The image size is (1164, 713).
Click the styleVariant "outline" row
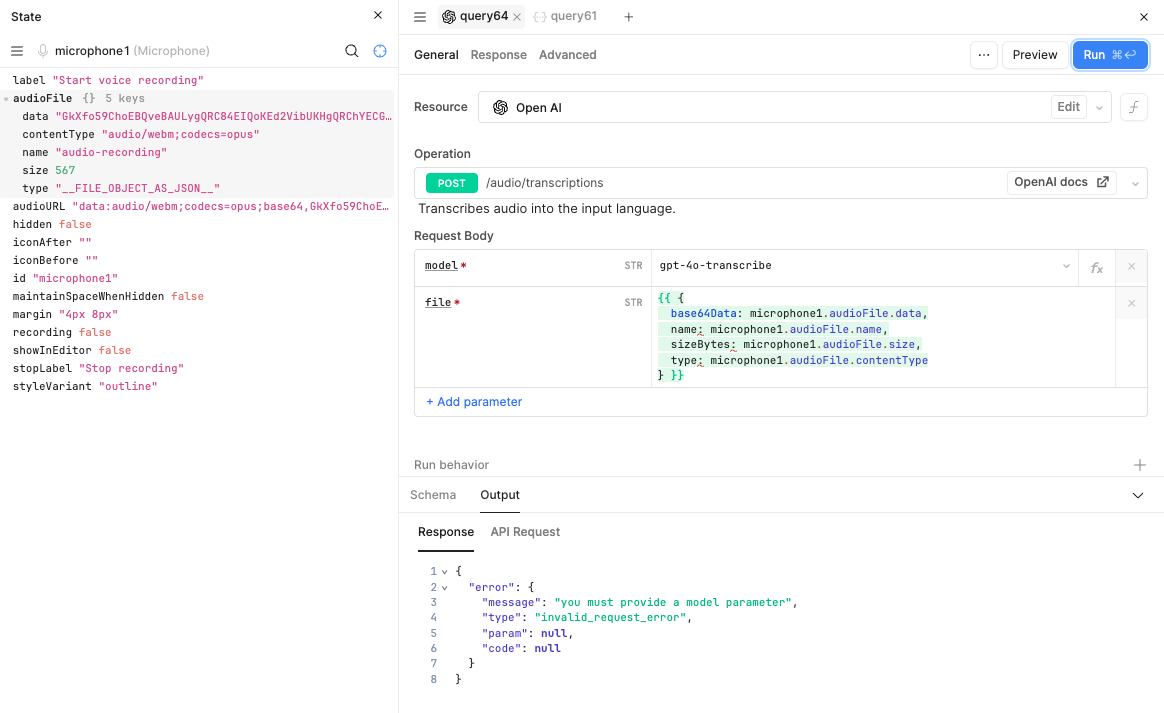tap(197, 386)
